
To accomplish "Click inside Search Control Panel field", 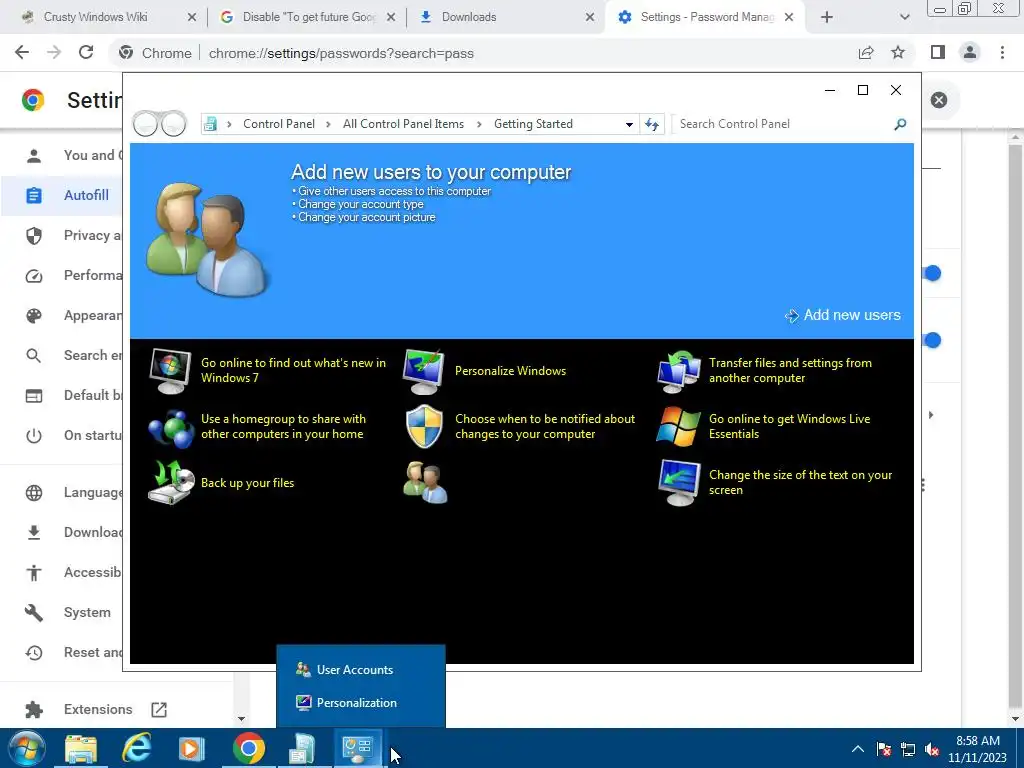I will (784, 124).
